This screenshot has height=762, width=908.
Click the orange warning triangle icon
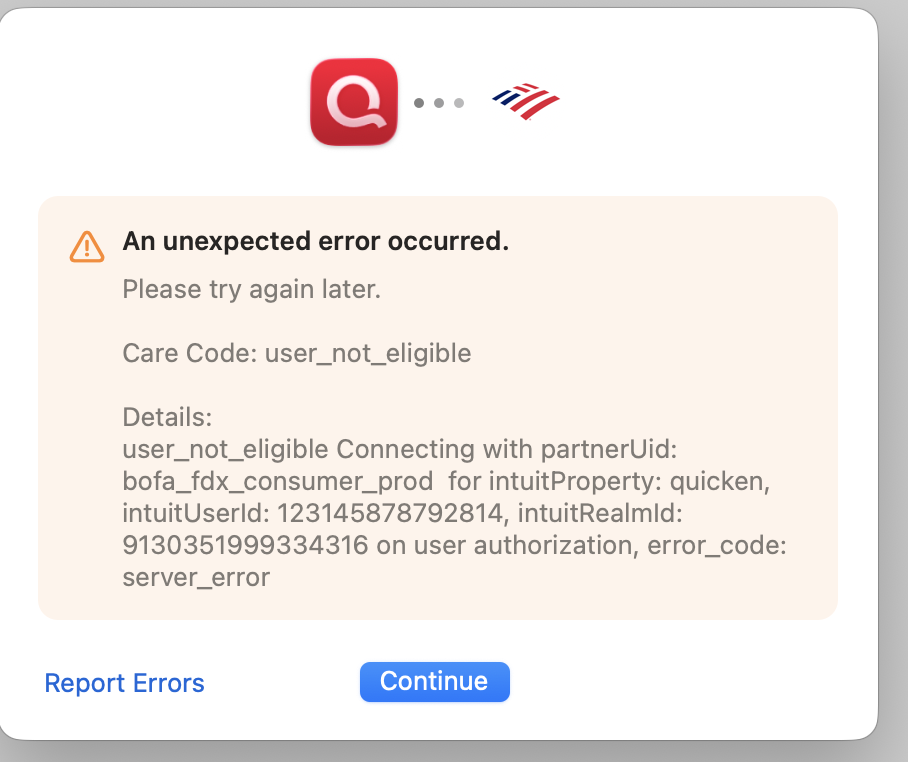point(87,245)
